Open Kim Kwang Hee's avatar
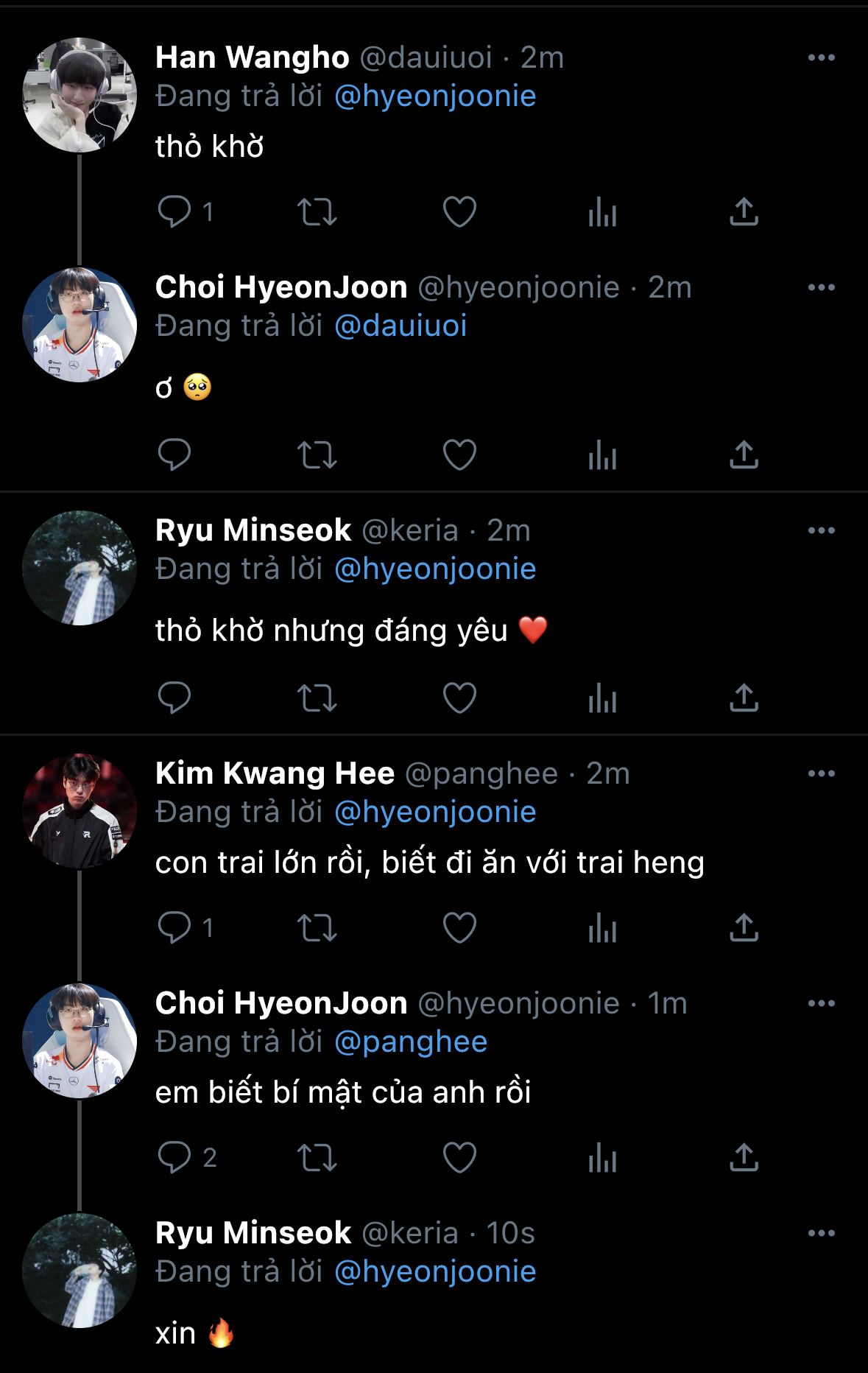Image resolution: width=868 pixels, height=1373 pixels. point(80,810)
